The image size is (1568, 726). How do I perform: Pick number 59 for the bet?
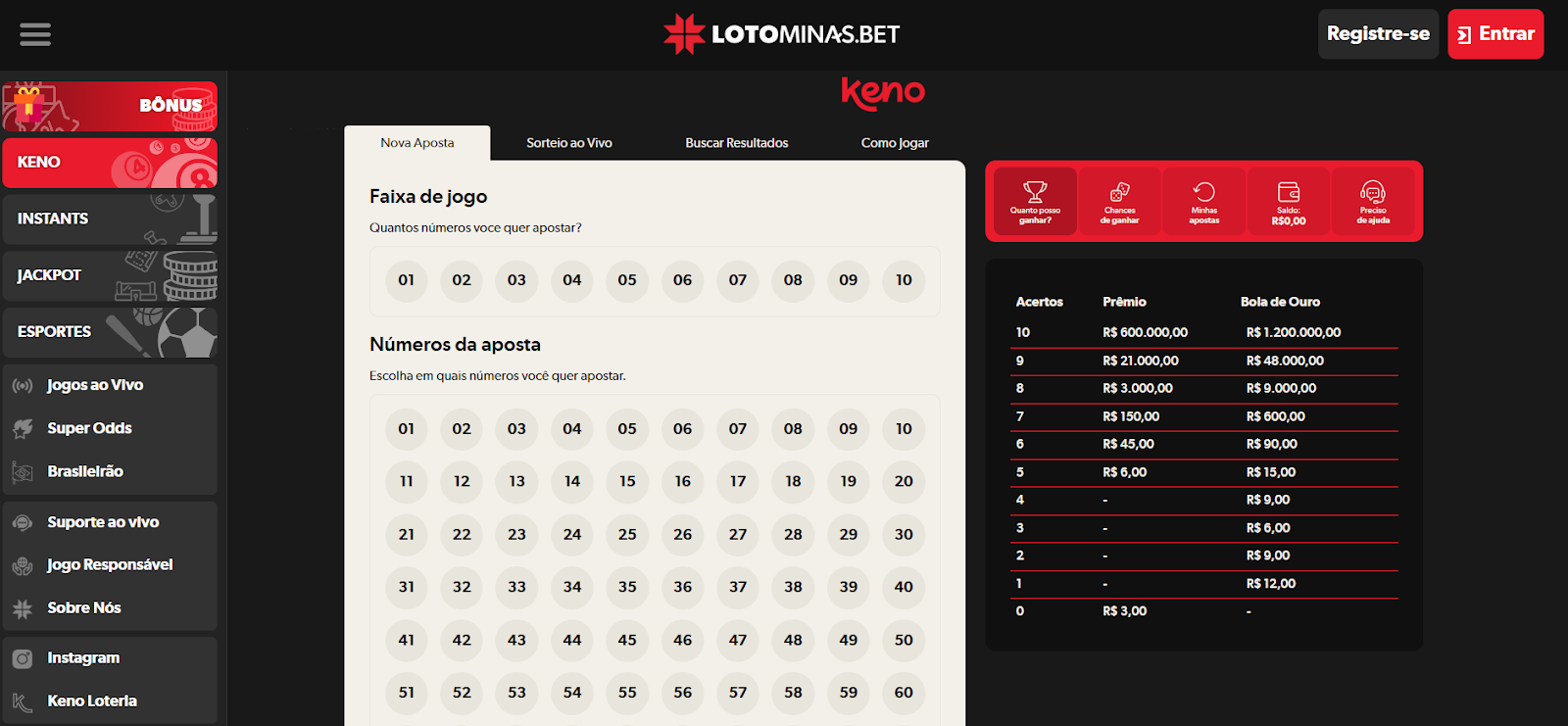tap(849, 693)
